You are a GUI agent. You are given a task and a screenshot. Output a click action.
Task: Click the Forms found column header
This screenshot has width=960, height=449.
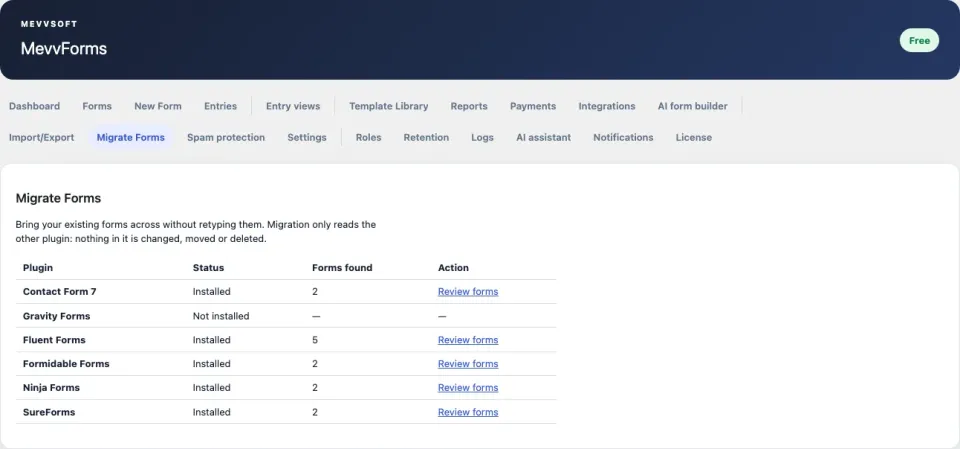(x=342, y=268)
